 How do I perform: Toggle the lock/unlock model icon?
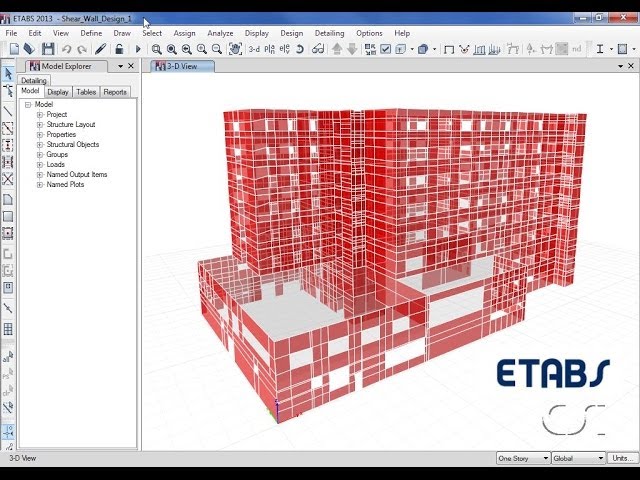pyautogui.click(x=119, y=49)
